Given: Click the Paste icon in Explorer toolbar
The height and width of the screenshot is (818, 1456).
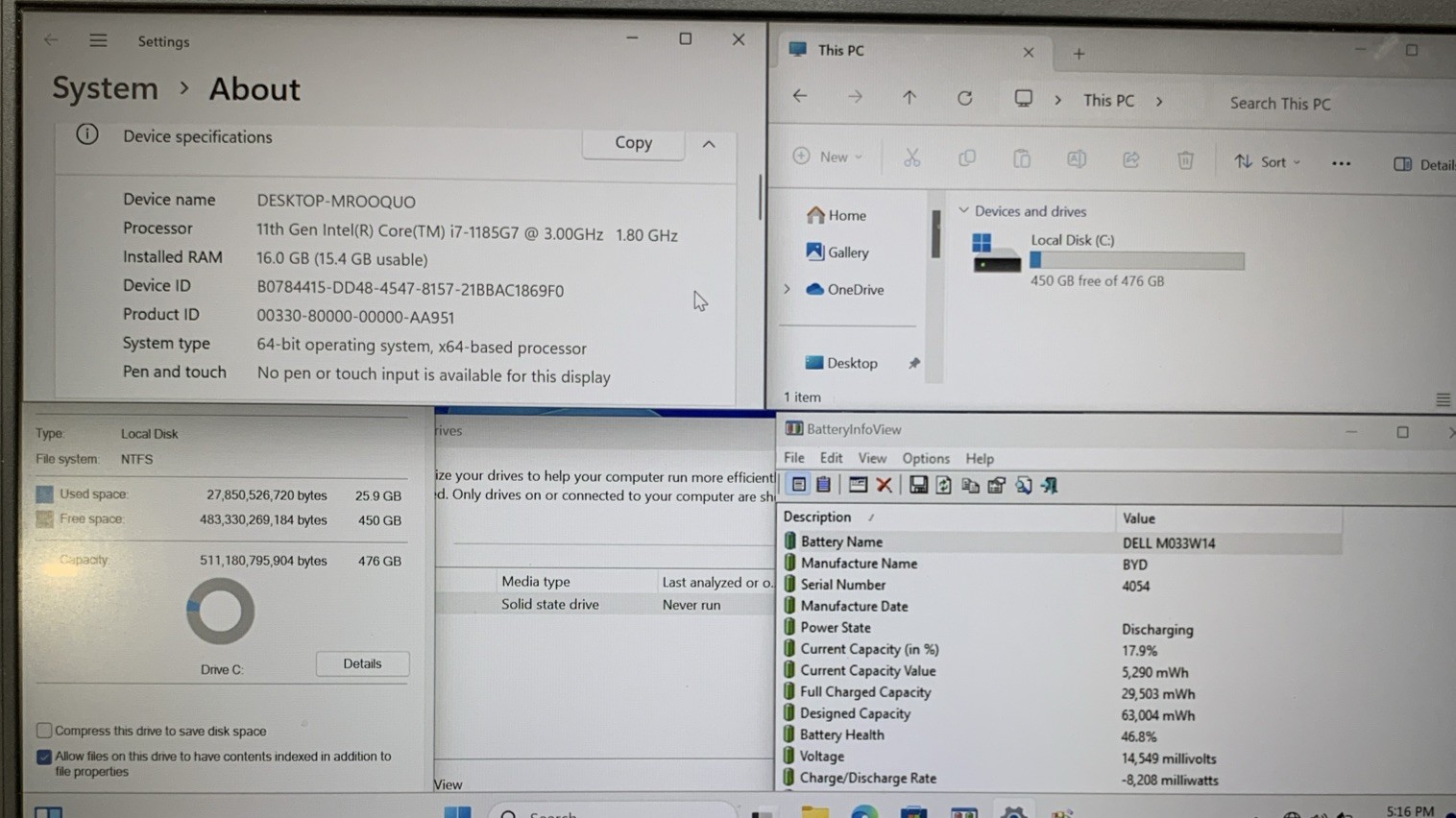Looking at the screenshot, I should (1022, 158).
